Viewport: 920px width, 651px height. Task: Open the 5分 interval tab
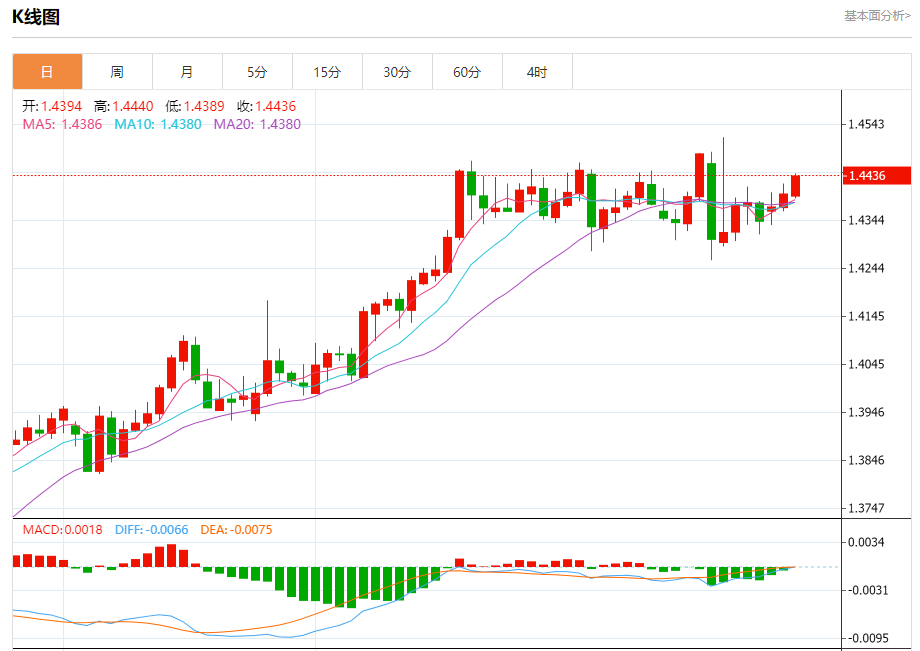click(x=257, y=72)
